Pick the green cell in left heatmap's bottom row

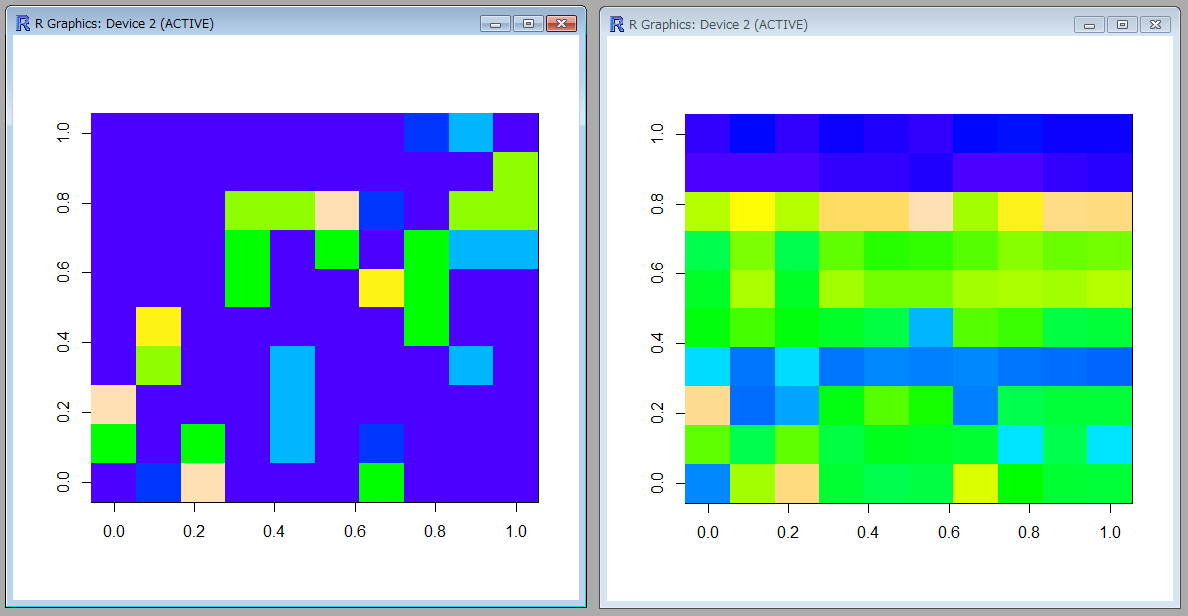click(x=381, y=482)
